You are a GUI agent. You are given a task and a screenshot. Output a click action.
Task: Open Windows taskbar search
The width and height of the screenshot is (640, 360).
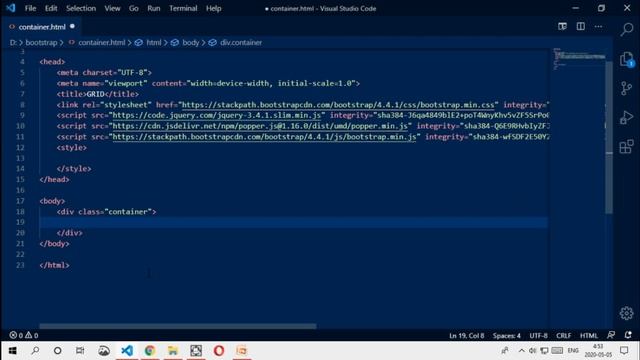pyautogui.click(x=35, y=351)
